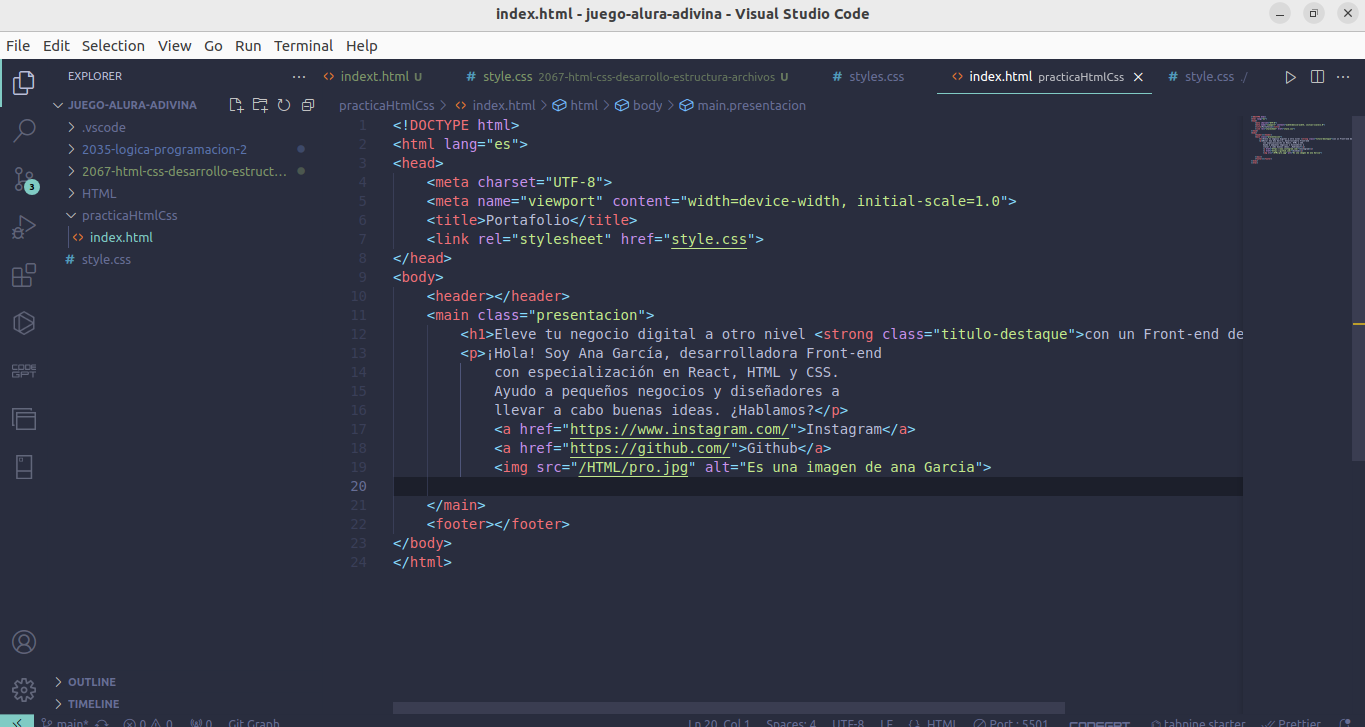Collapse the JUEGO-ALURA-ADIVINA section

pyautogui.click(x=132, y=105)
